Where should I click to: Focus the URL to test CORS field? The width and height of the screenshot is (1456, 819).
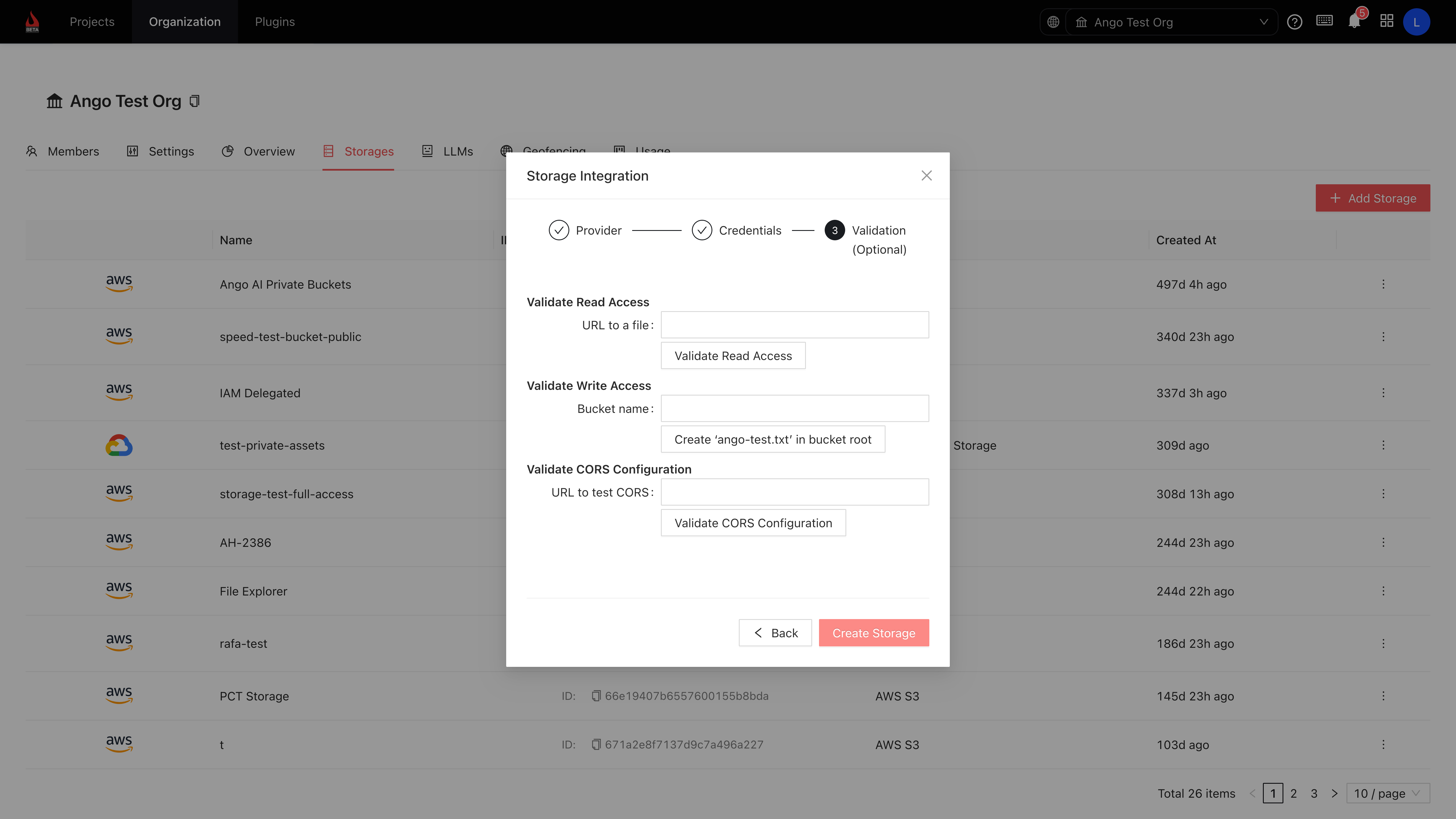tap(795, 492)
